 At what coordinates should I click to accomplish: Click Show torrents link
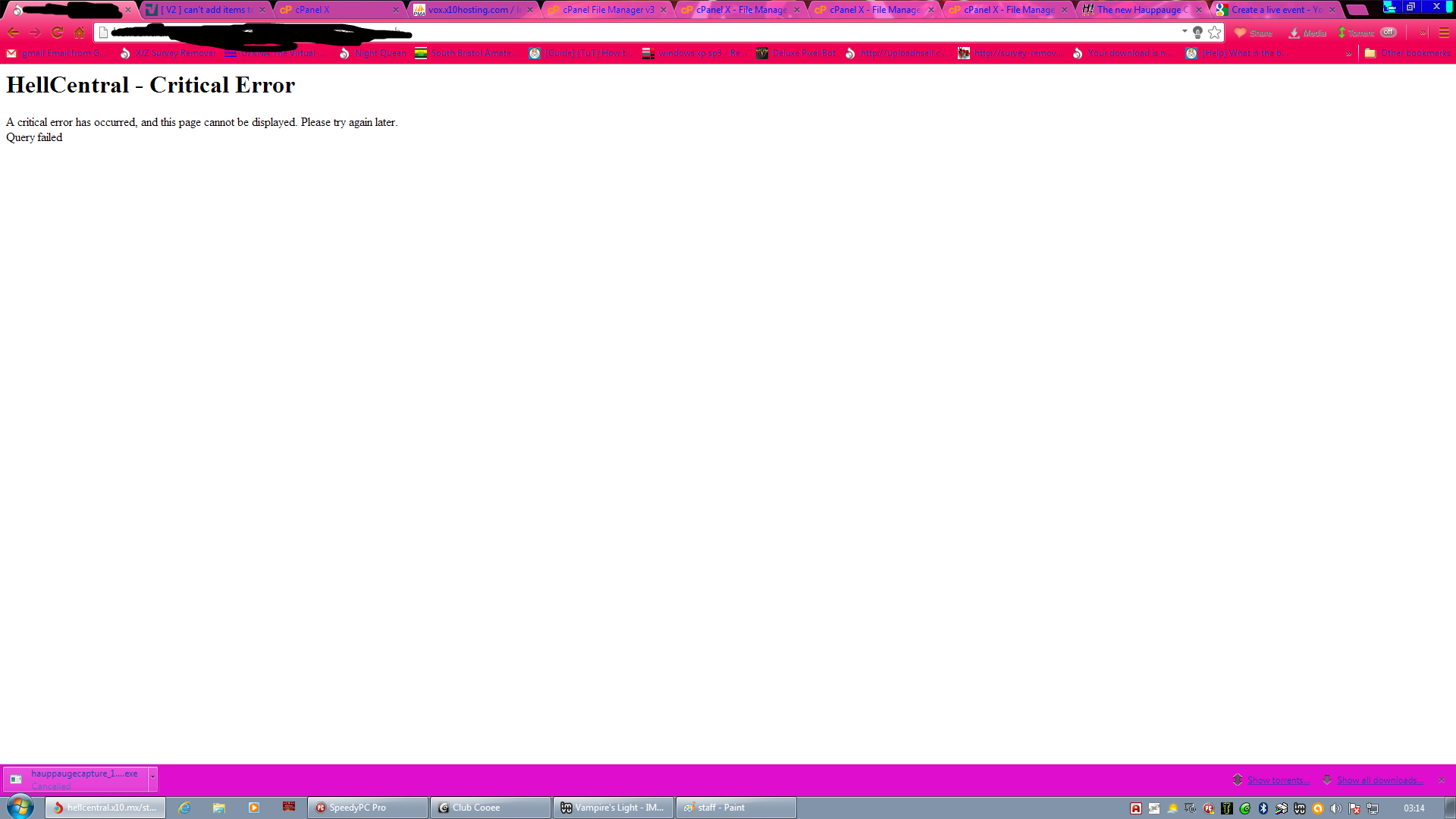coord(1279,780)
